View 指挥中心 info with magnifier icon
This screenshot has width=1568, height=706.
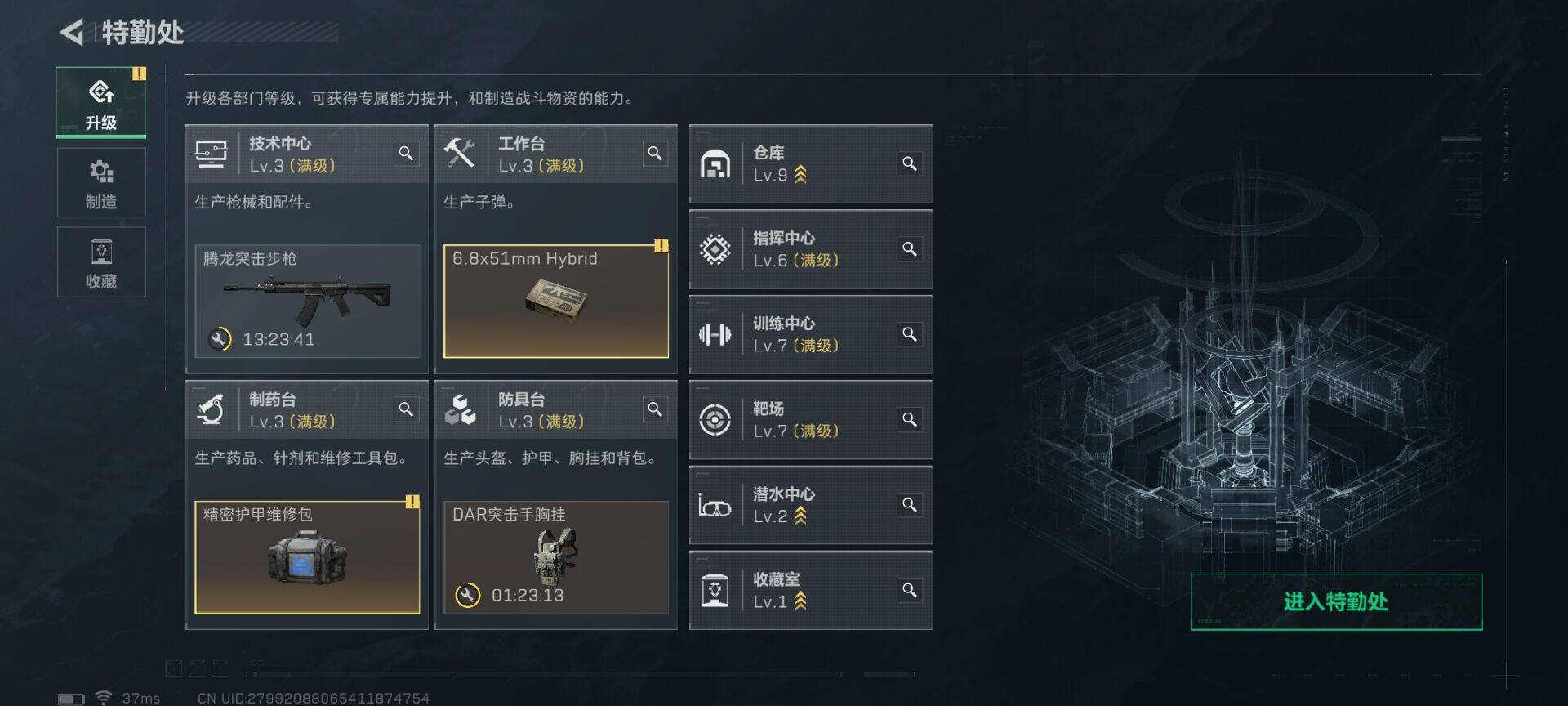pos(909,248)
